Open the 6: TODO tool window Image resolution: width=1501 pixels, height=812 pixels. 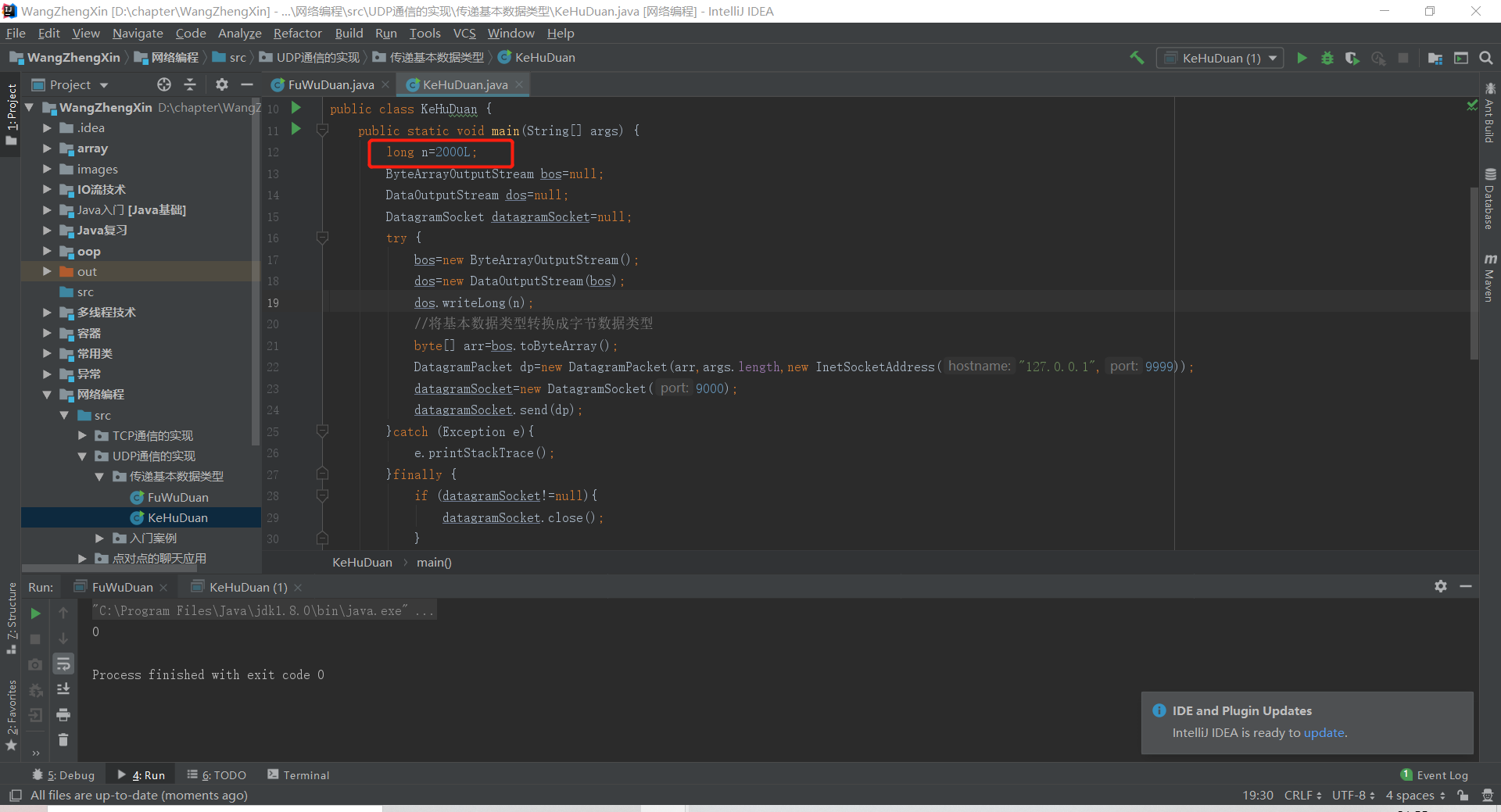tap(217, 775)
